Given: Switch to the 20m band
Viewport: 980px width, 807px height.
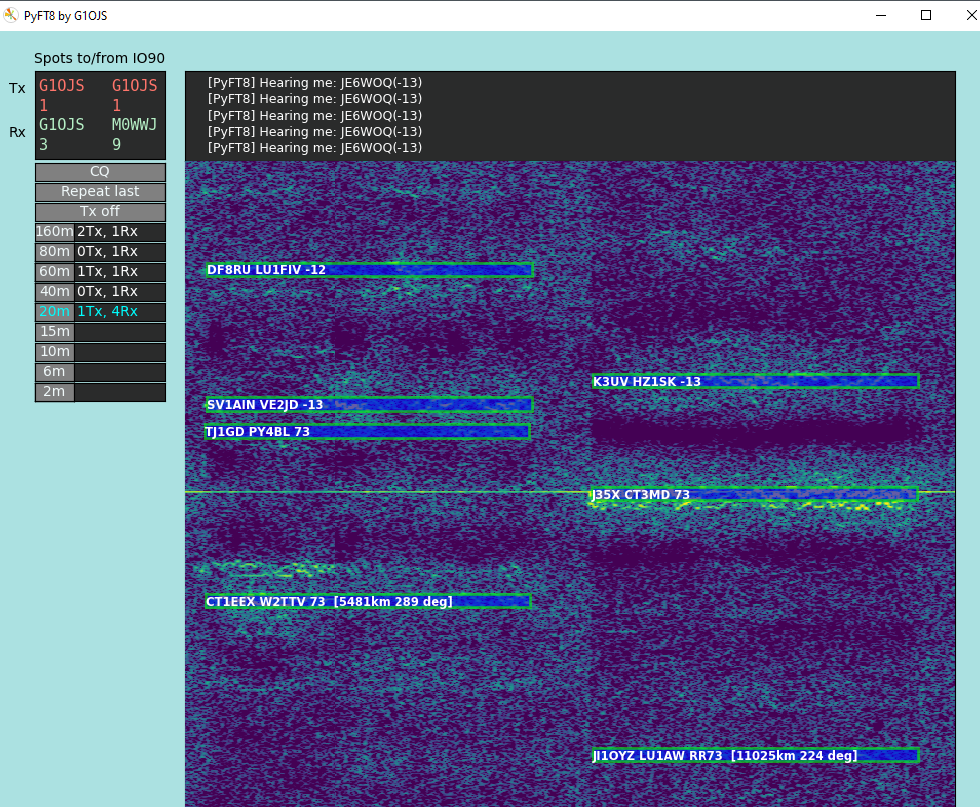Looking at the screenshot, I should [54, 311].
